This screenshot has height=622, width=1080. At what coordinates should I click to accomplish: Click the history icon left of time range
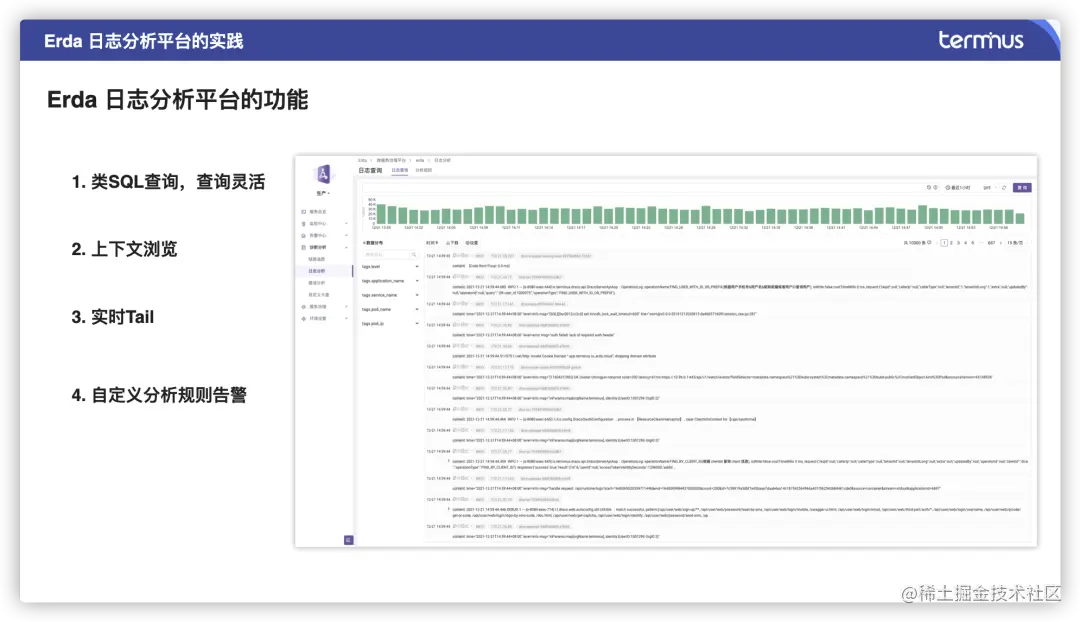pos(928,187)
